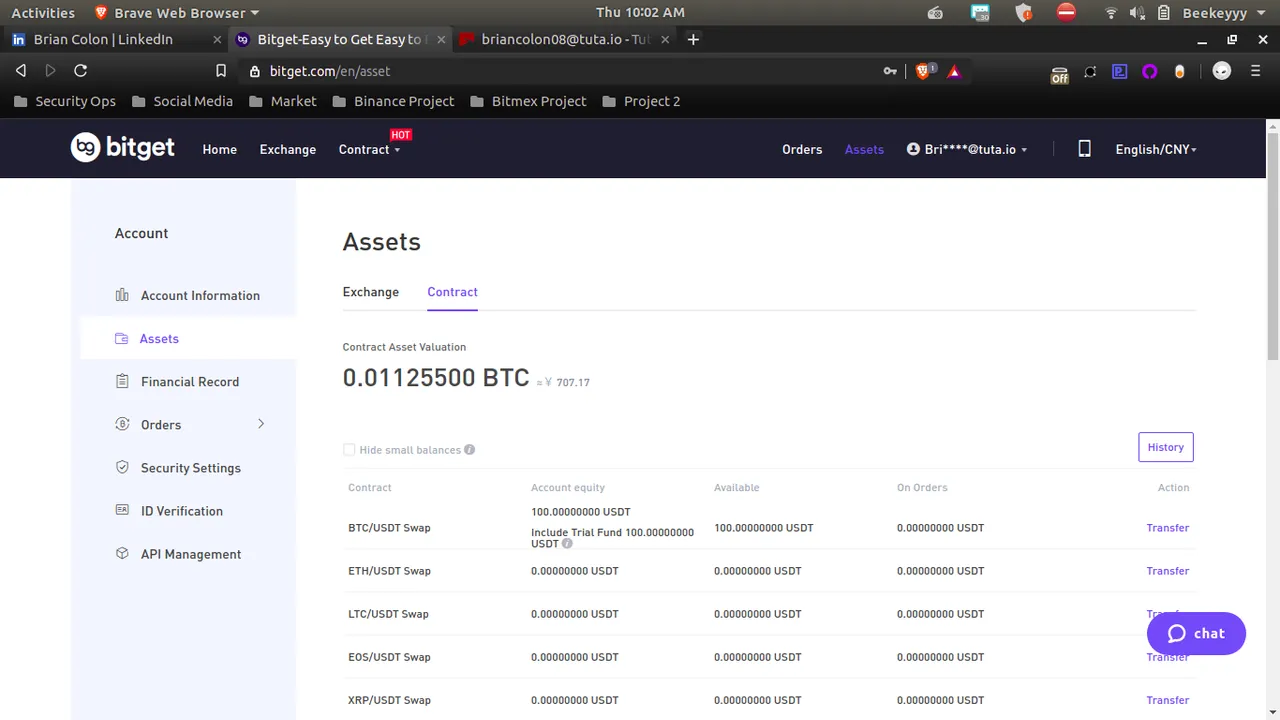
Task: Click the 0.01125500 BTC valuation text
Action: pos(436,377)
